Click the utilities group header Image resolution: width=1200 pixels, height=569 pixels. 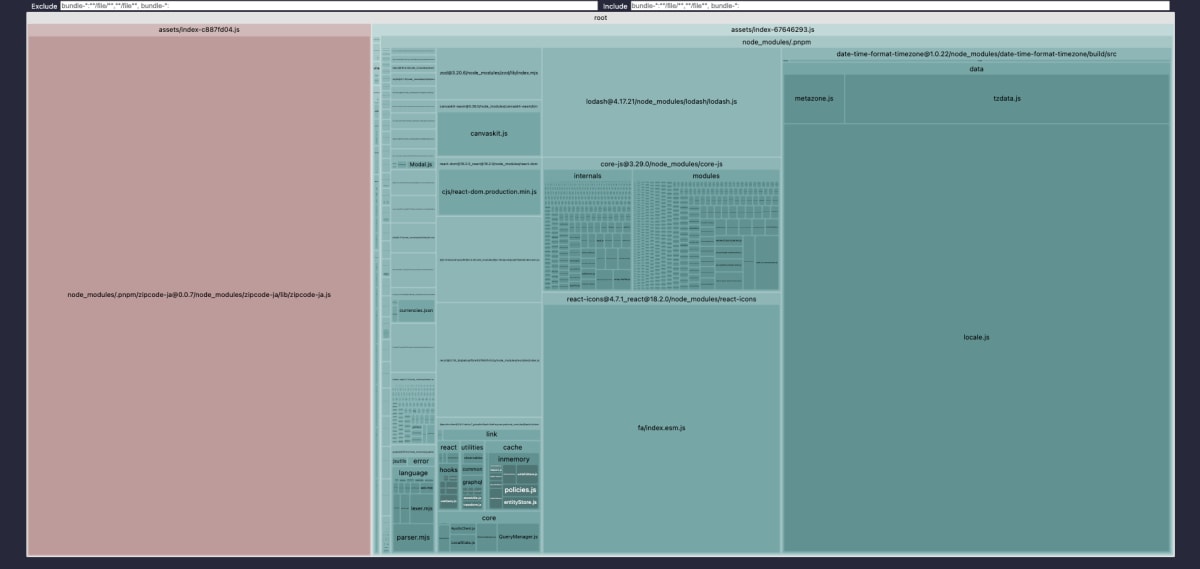point(472,447)
